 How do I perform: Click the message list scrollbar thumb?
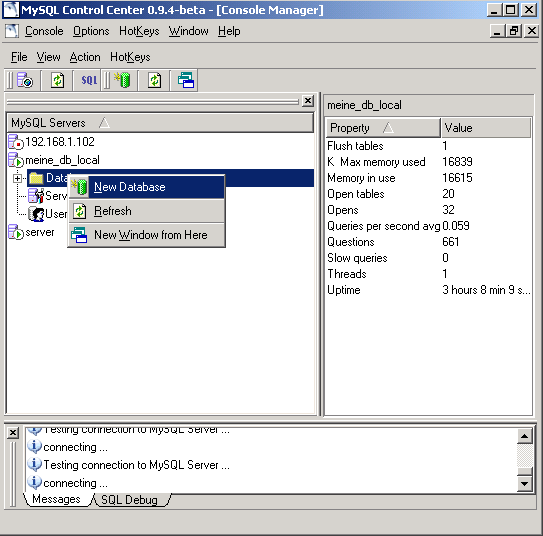(x=524, y=472)
